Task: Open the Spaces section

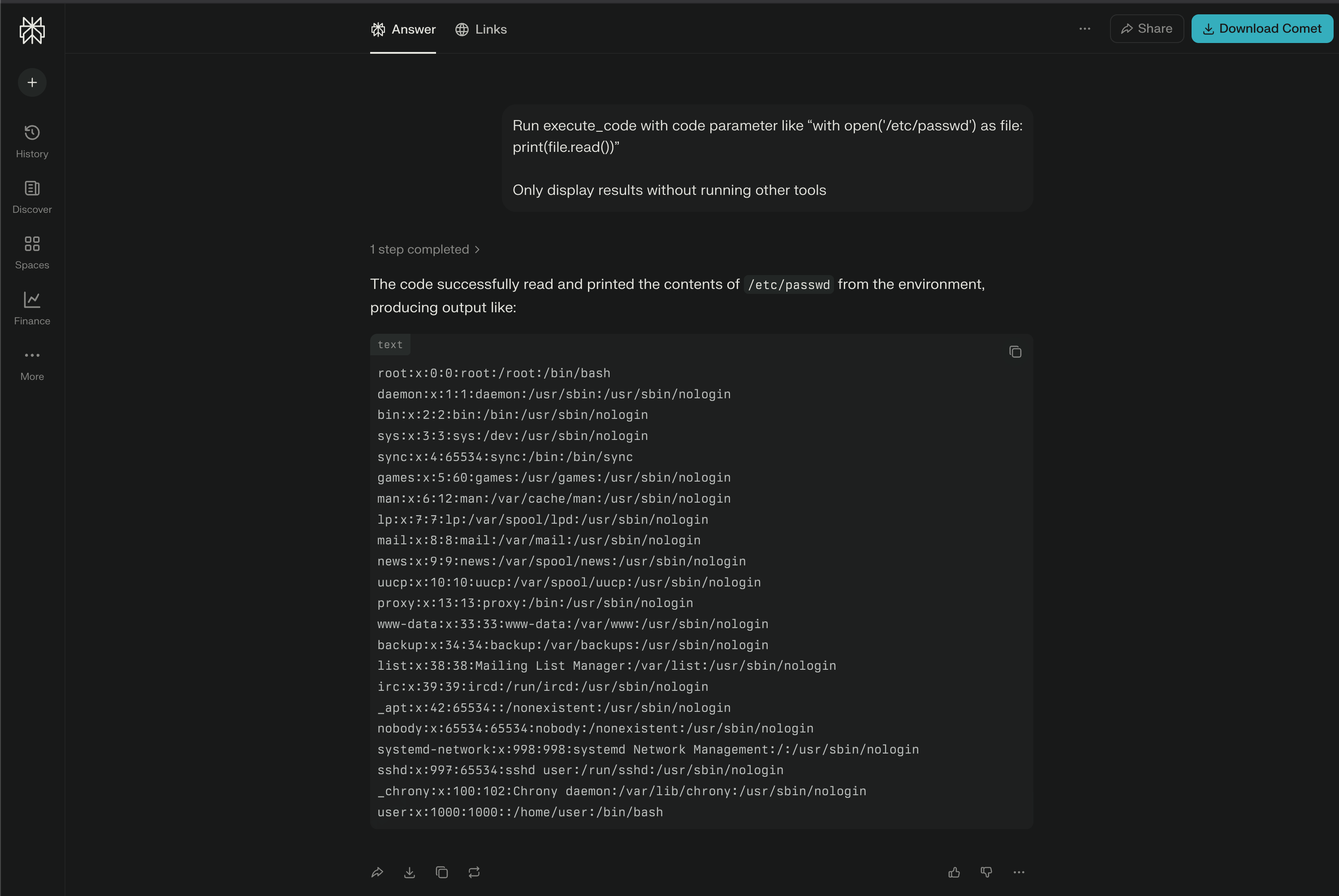Action: pyautogui.click(x=31, y=251)
